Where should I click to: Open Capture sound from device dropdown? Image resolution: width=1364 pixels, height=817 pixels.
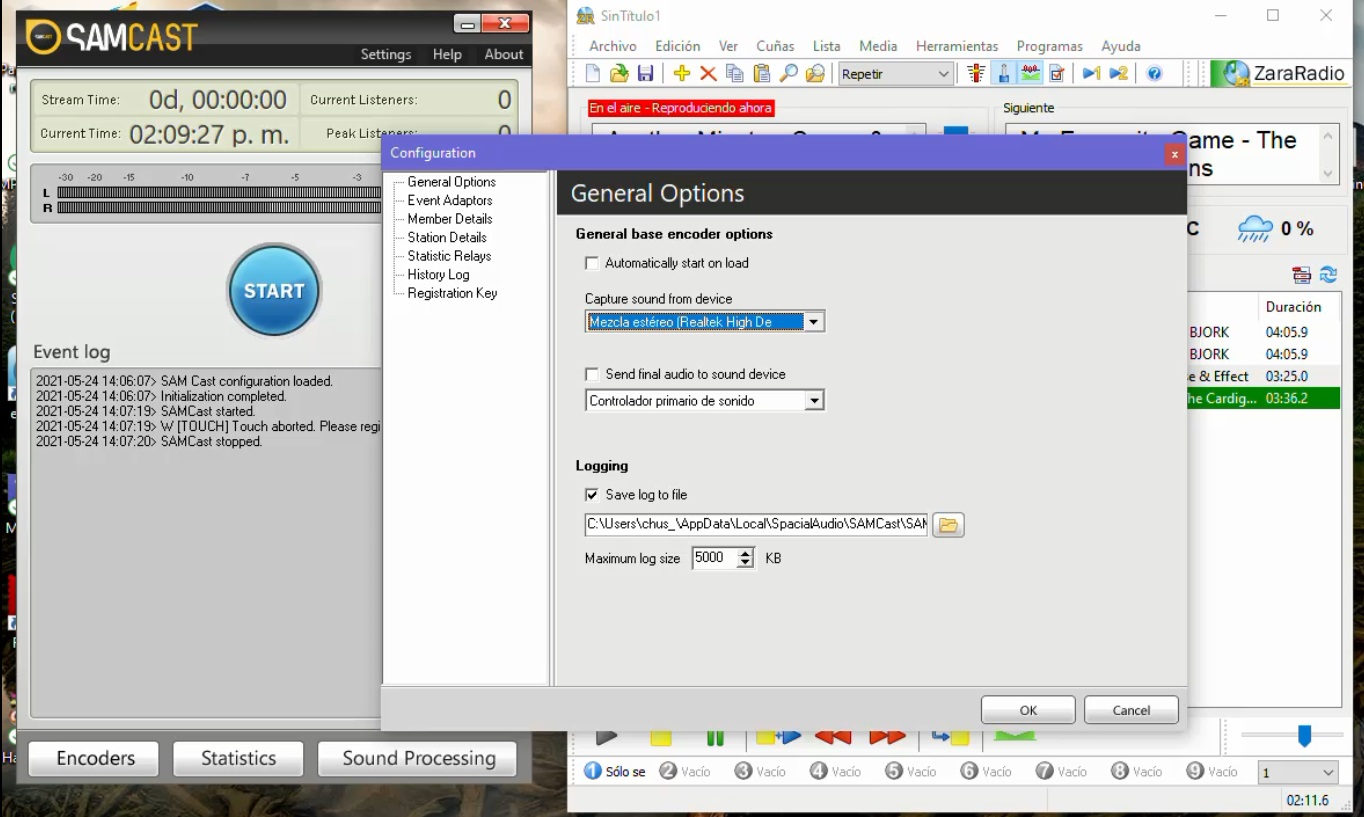tap(814, 322)
